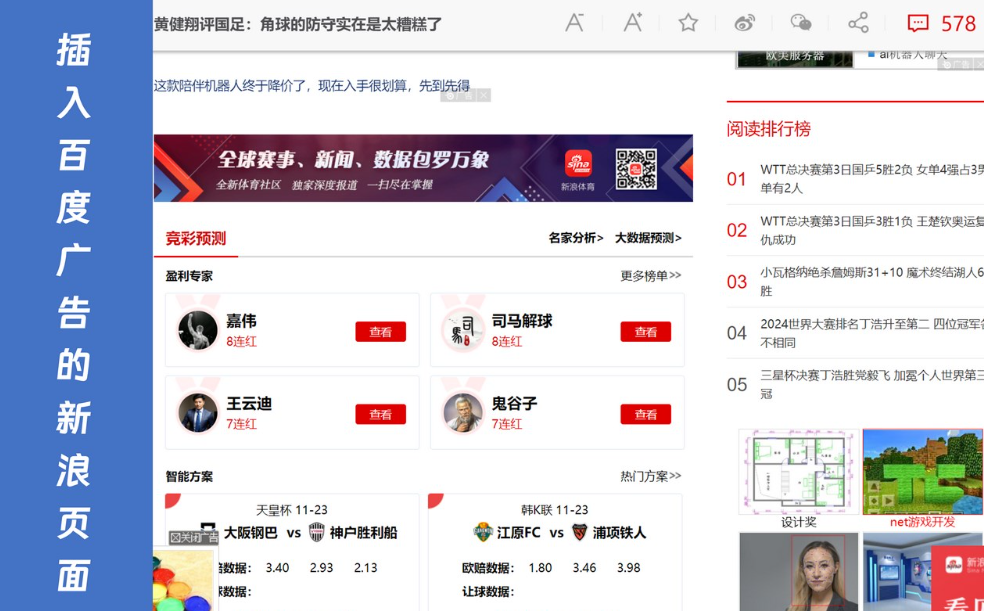The width and height of the screenshot is (984, 611).
Task: Select odds value 3.46
Action: click(x=584, y=568)
